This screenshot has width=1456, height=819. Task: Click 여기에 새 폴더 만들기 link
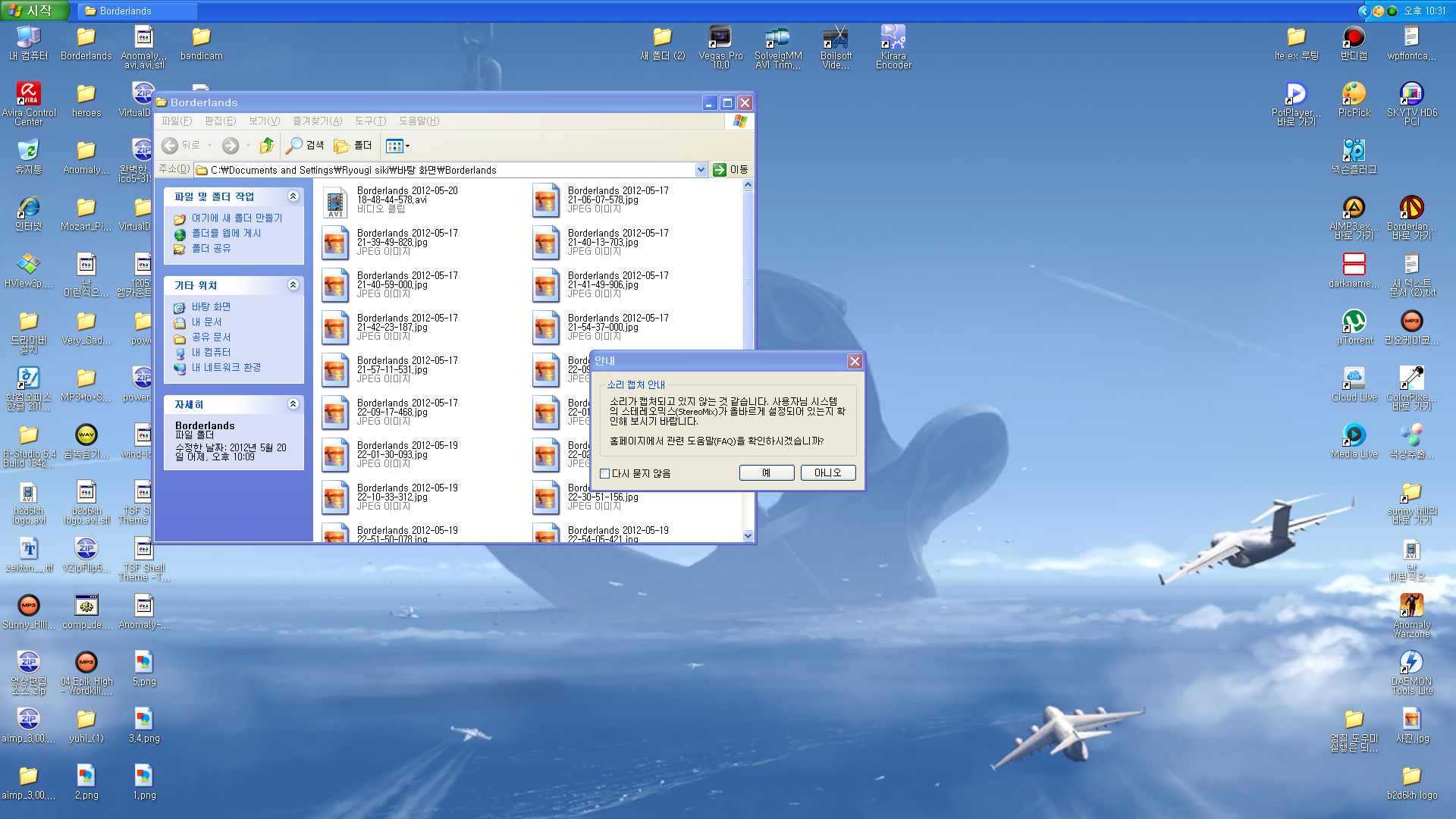point(237,218)
